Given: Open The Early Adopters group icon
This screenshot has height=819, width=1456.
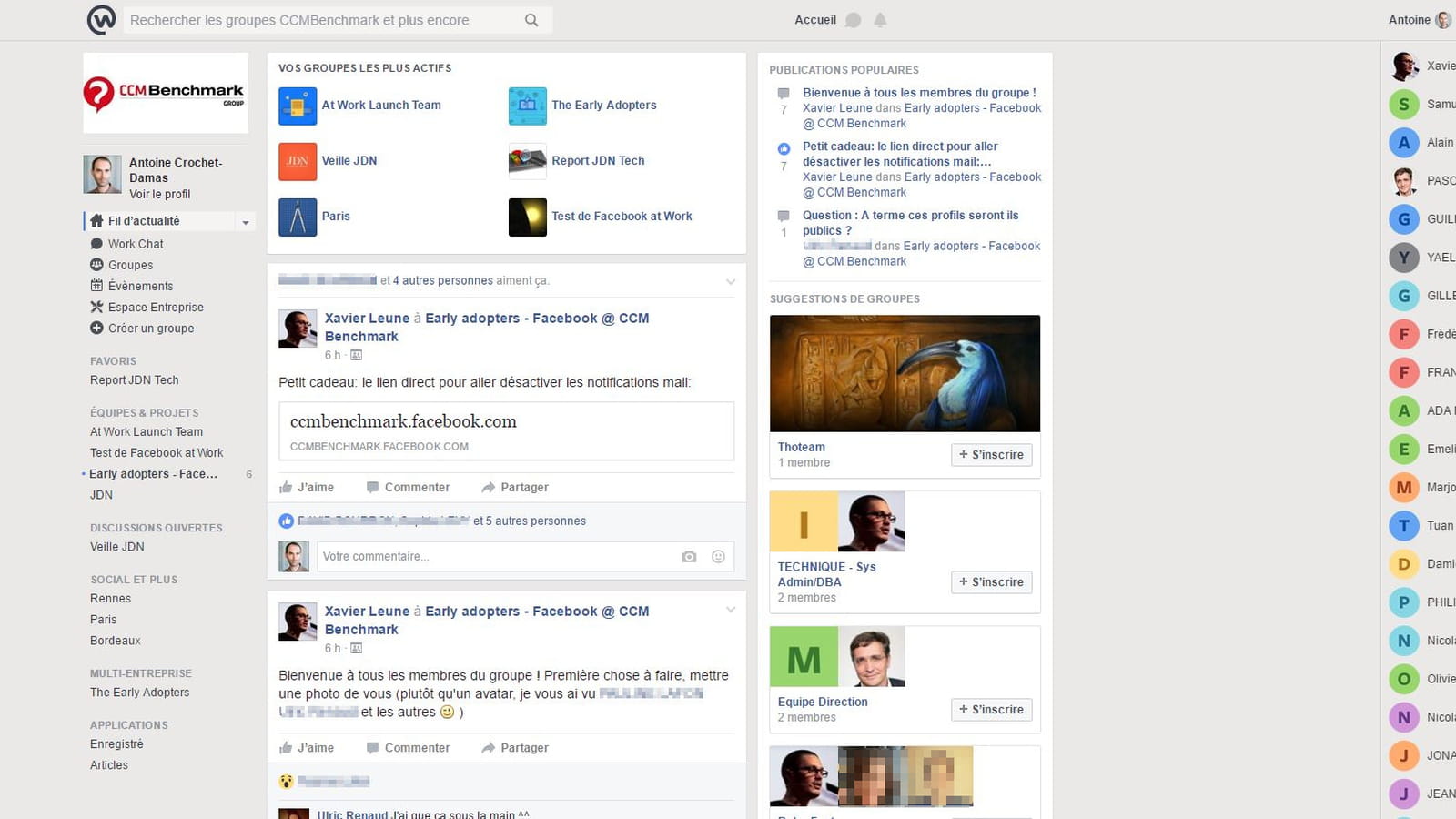Looking at the screenshot, I should click(x=528, y=106).
